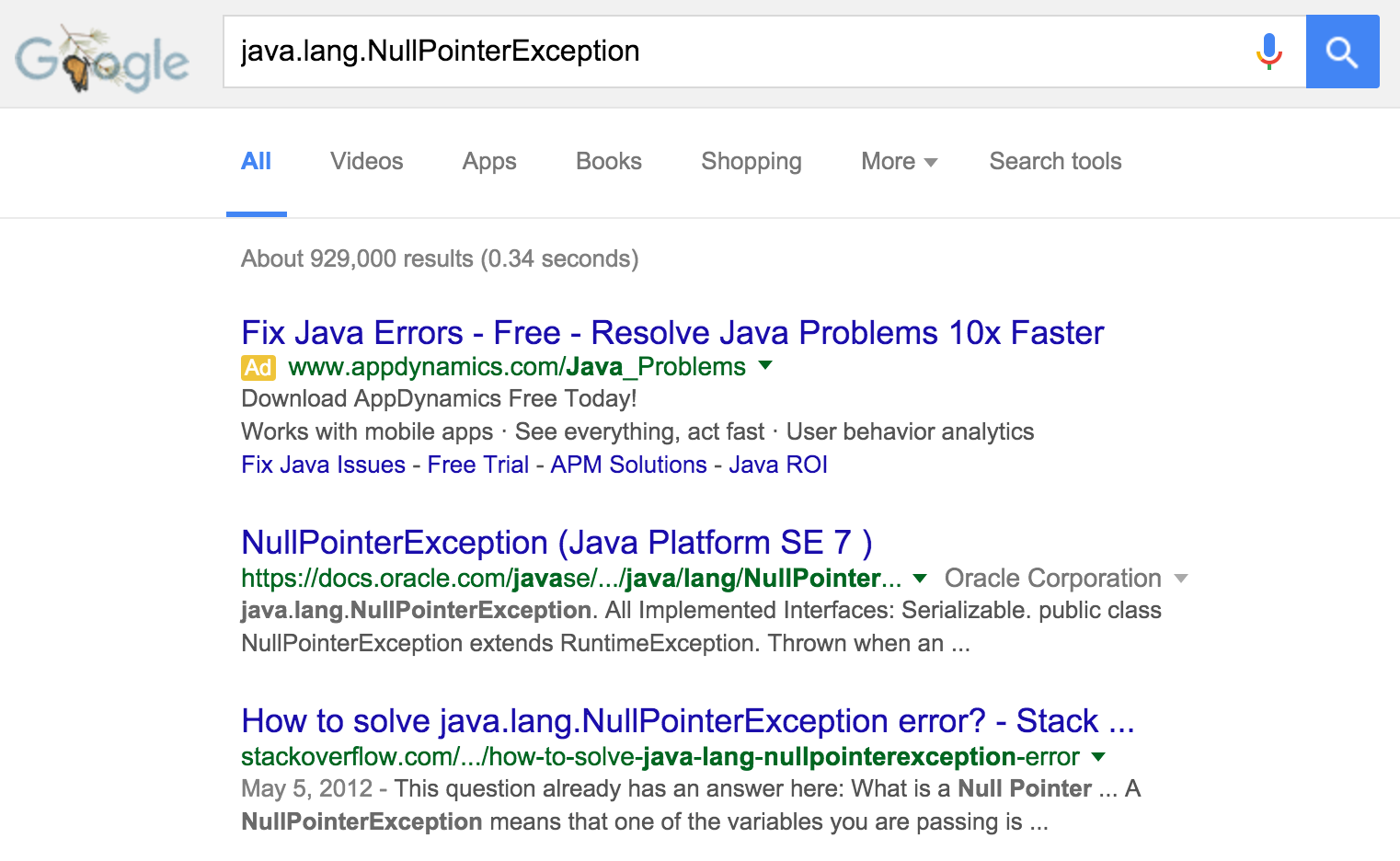This screenshot has width=1400, height=861.
Task: Click the Google doodle logo
Action: 101,60
